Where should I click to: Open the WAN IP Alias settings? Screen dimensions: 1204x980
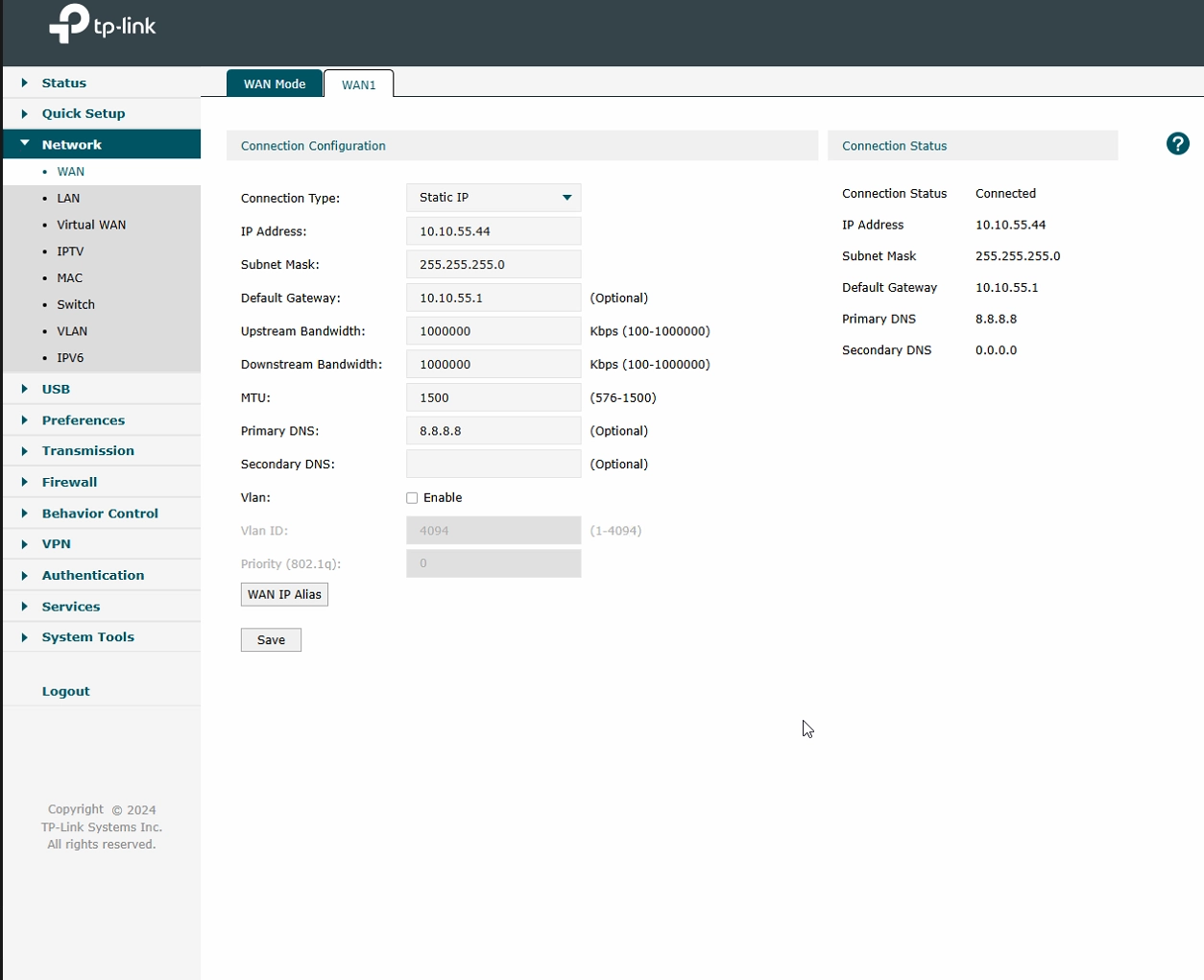pyautogui.click(x=284, y=595)
